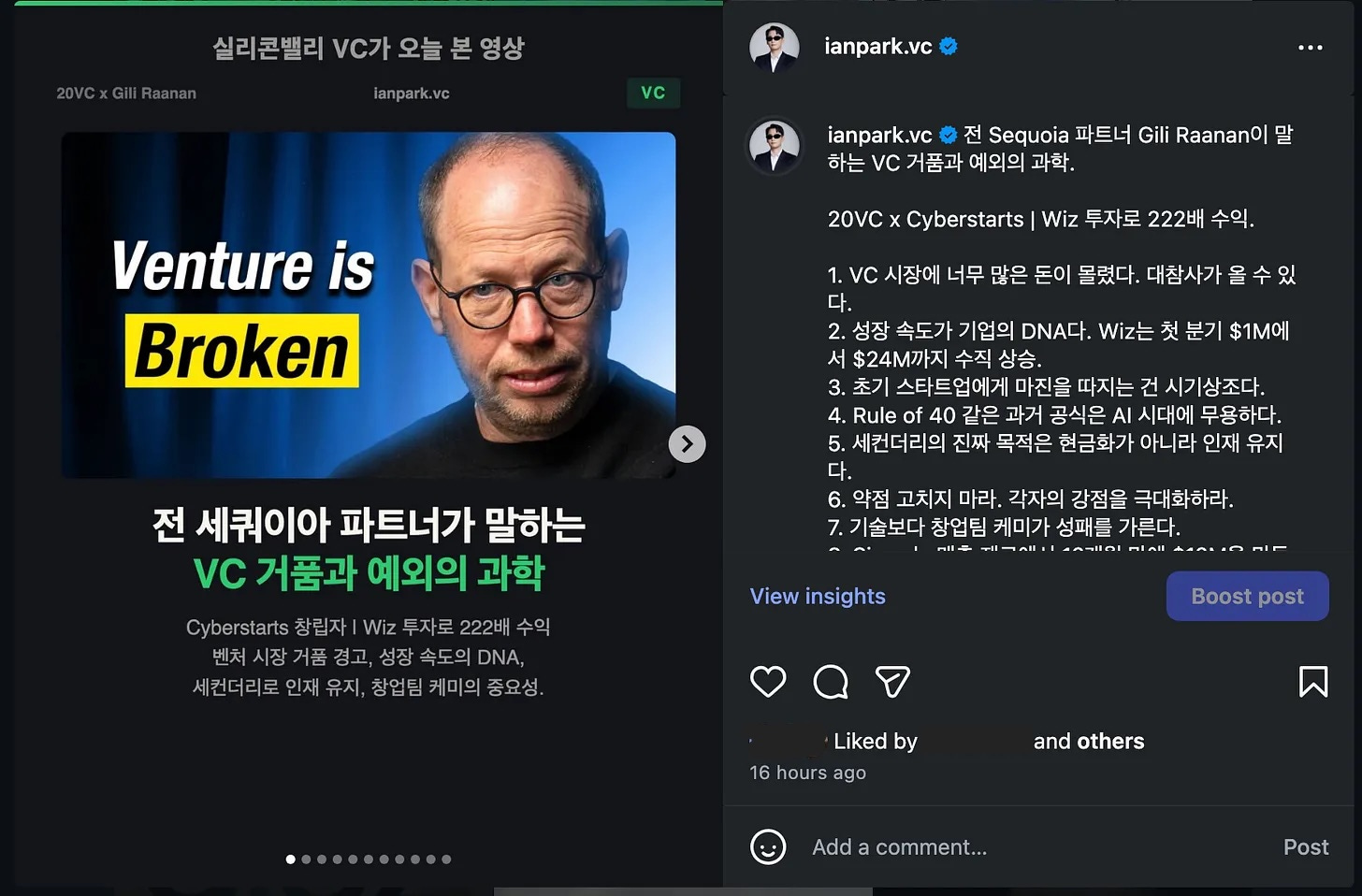Share the post via paper plane icon
This screenshot has width=1362, height=896.
(x=892, y=682)
